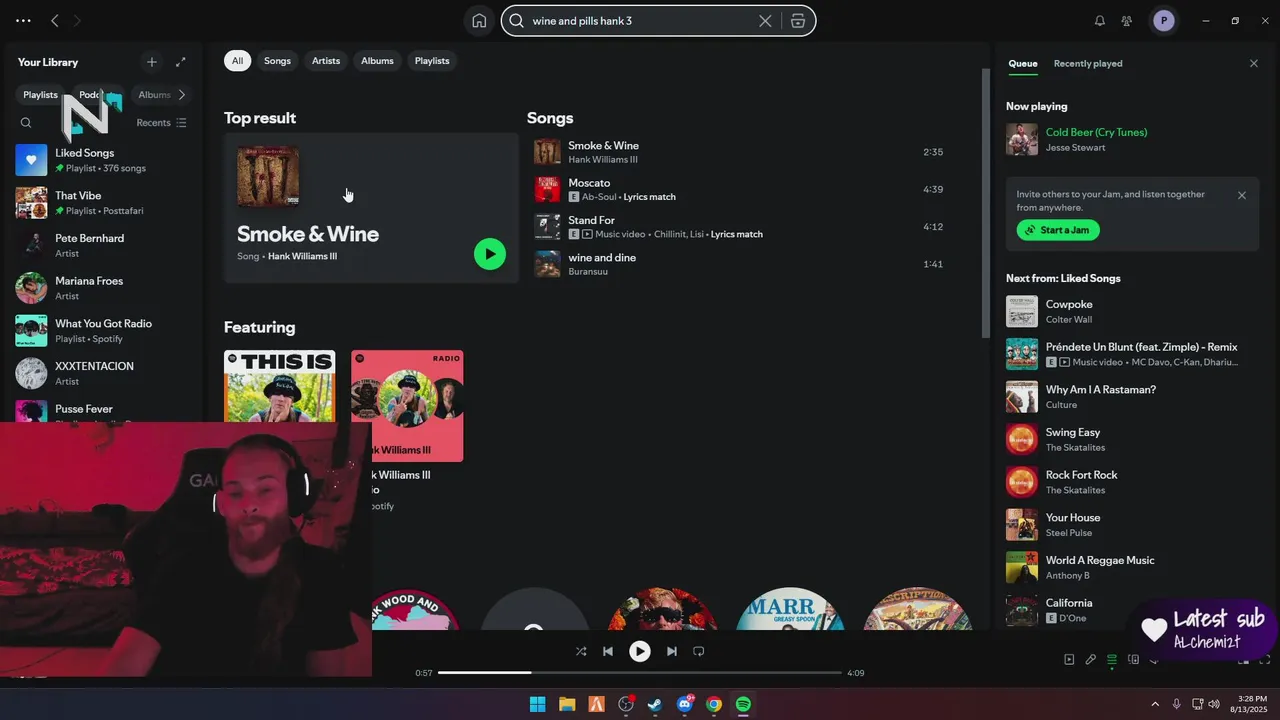This screenshot has width=1280, height=720.
Task: Click the main play button in player bar
Action: click(640, 651)
